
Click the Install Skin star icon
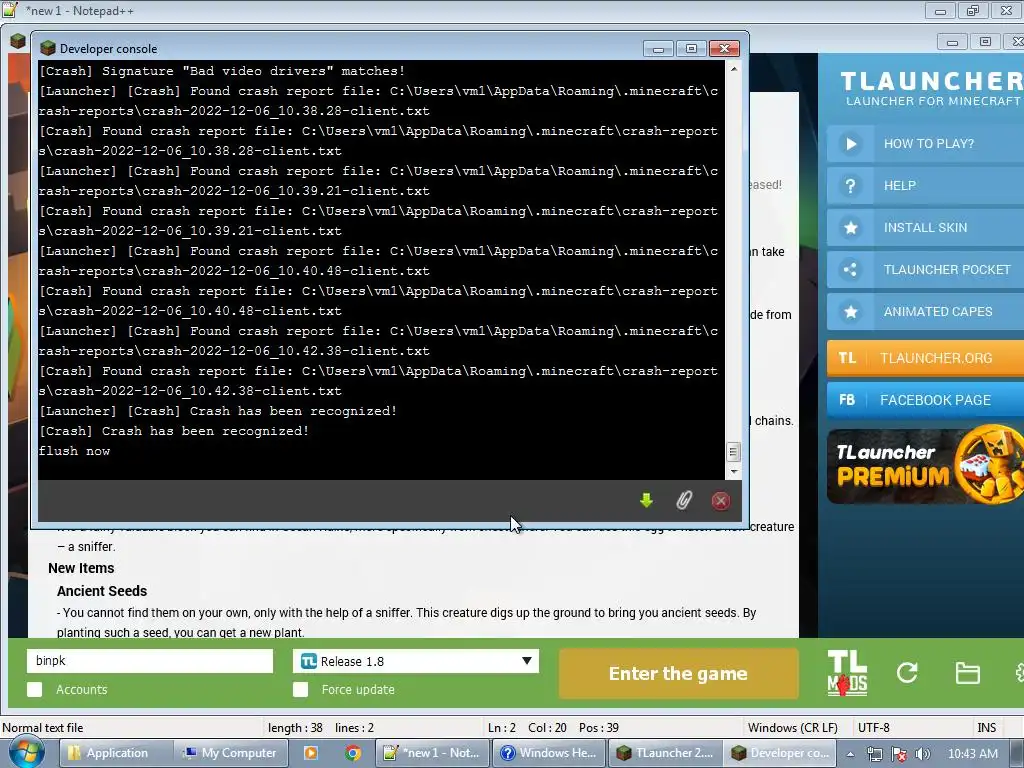850,228
